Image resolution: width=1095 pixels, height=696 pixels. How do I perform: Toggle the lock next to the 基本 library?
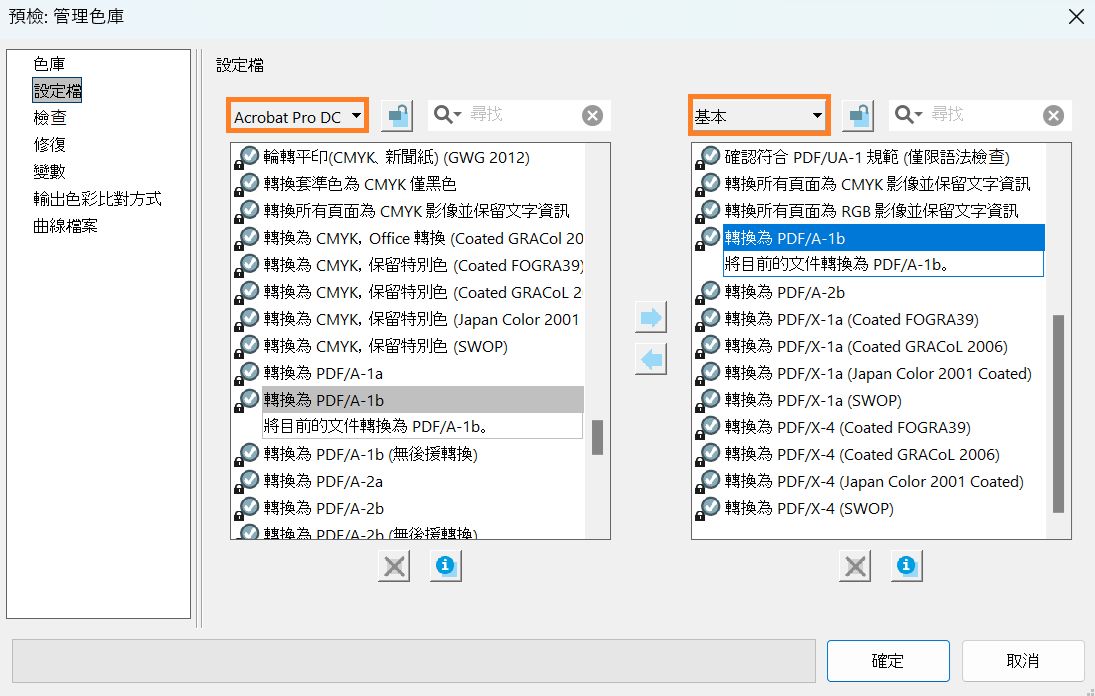(858, 115)
